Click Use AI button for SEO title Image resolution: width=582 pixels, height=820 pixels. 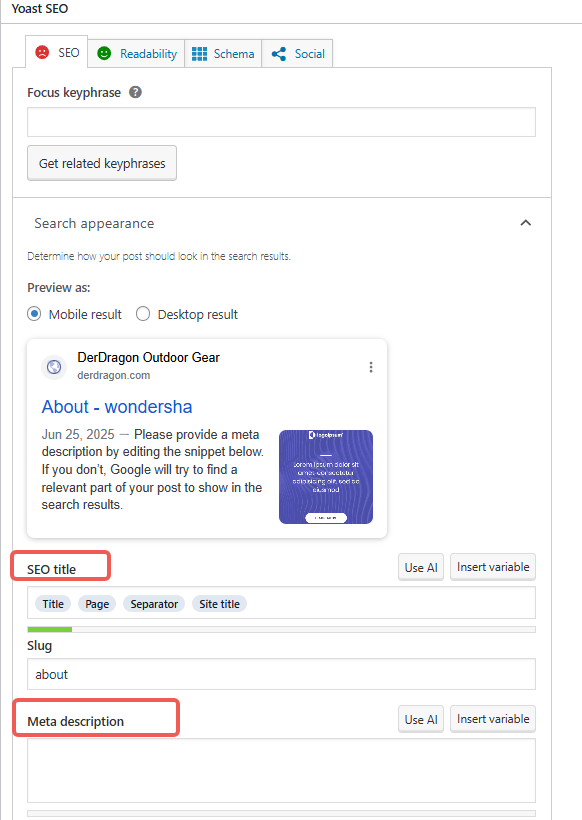421,567
